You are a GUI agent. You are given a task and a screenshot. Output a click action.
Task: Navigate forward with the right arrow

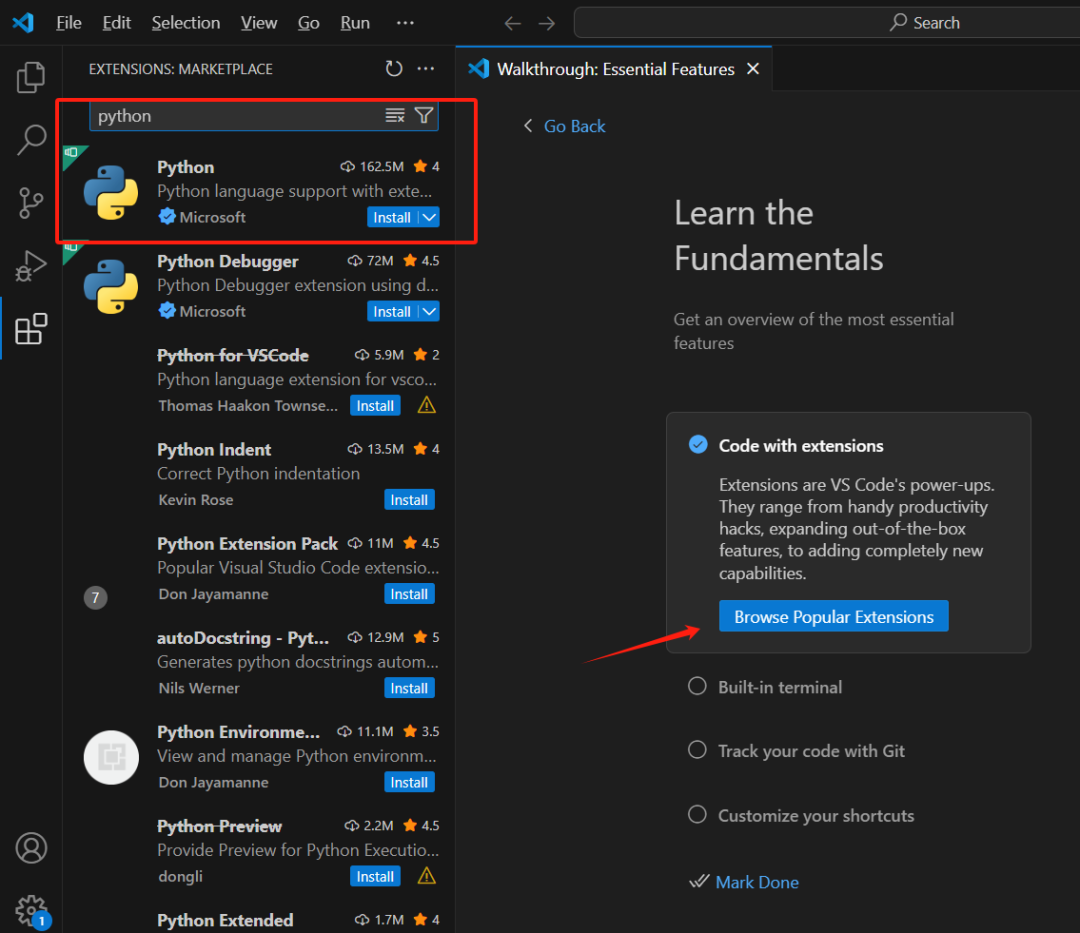[x=547, y=23]
